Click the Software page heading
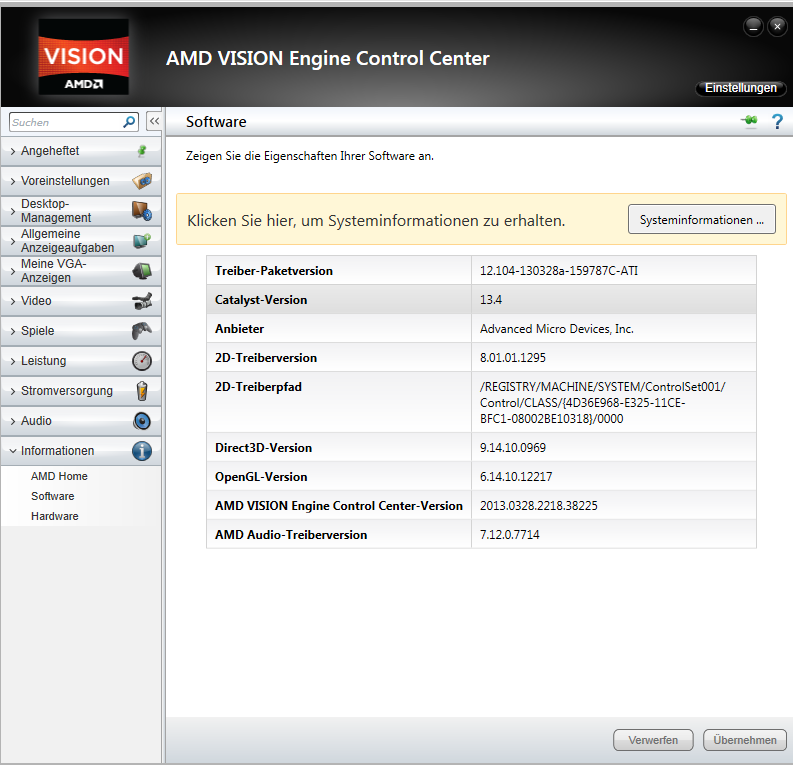 (x=216, y=122)
